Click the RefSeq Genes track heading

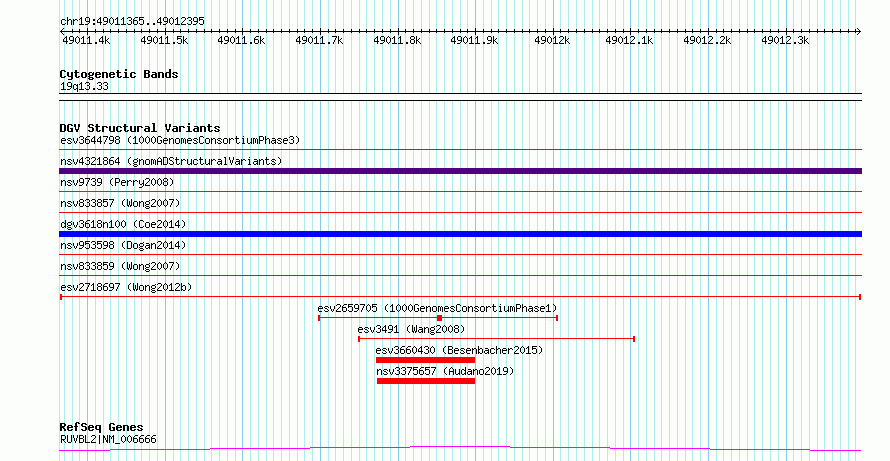101,427
